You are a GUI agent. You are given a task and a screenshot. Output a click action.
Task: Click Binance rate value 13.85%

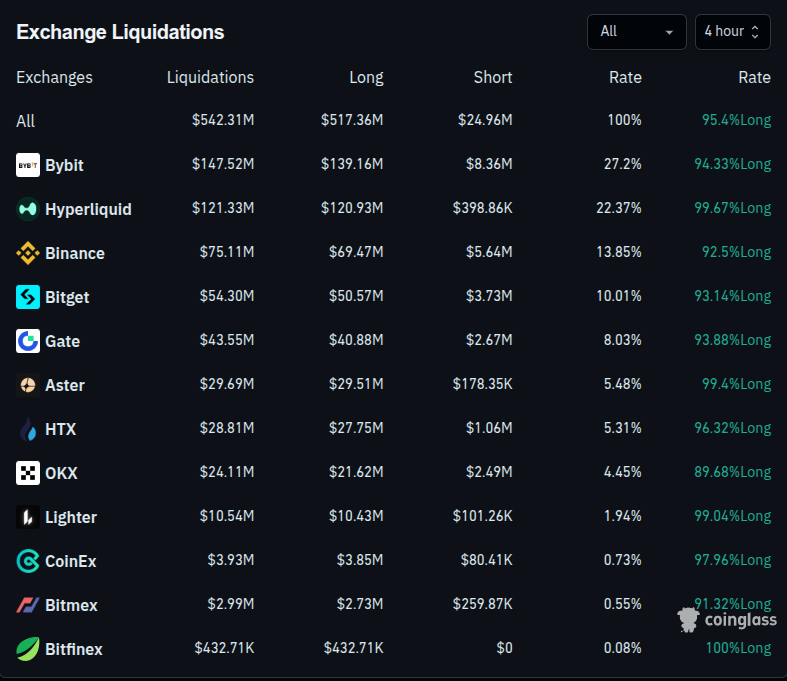[x=619, y=252]
